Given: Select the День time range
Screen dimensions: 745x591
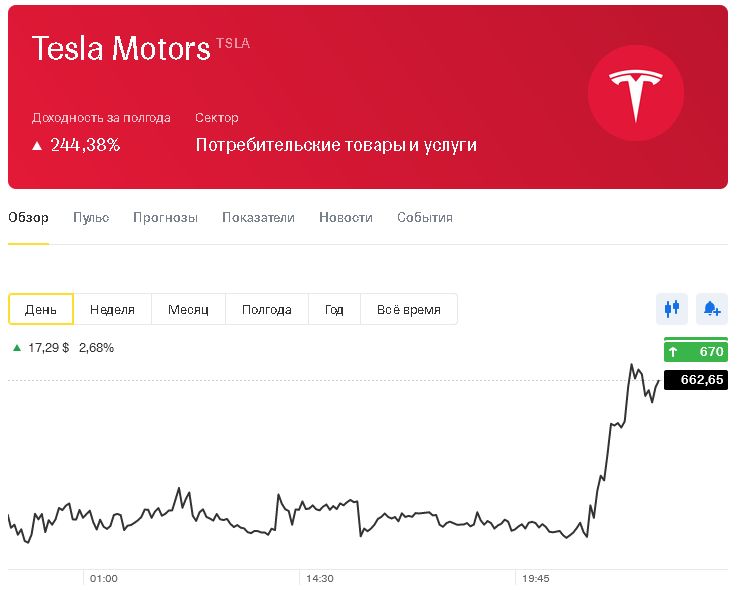Looking at the screenshot, I should 41,309.
